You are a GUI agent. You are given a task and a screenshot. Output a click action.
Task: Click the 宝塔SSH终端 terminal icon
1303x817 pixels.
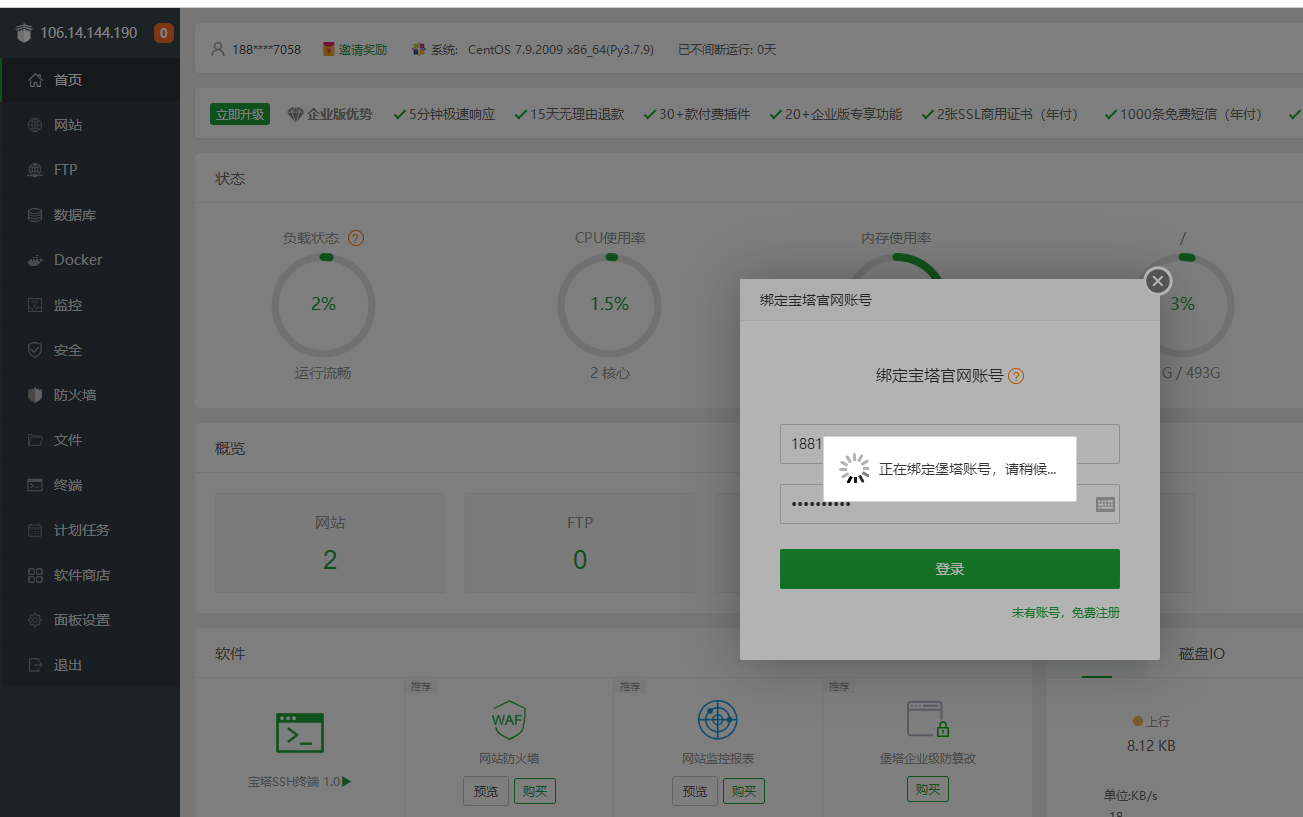coord(300,733)
